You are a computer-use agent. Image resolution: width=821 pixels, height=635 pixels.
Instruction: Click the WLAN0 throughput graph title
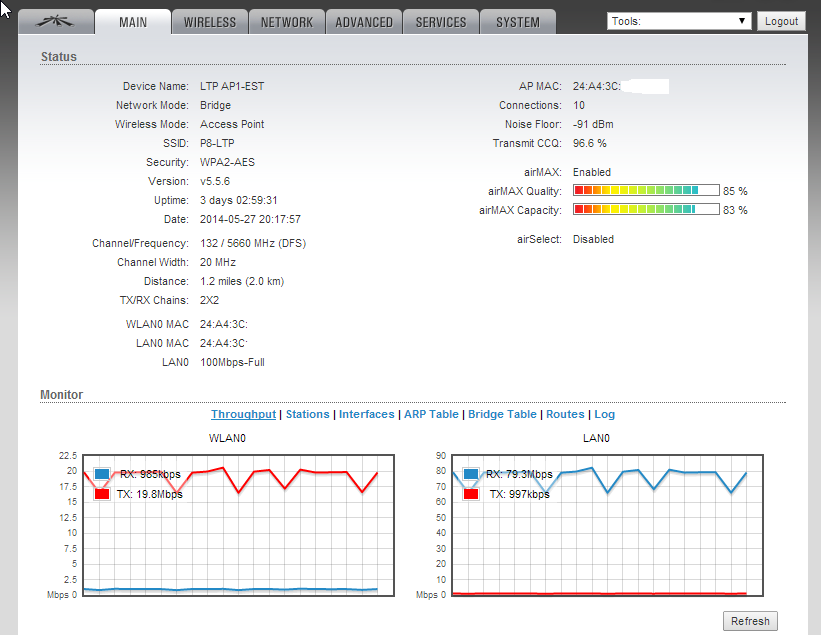[x=227, y=438]
